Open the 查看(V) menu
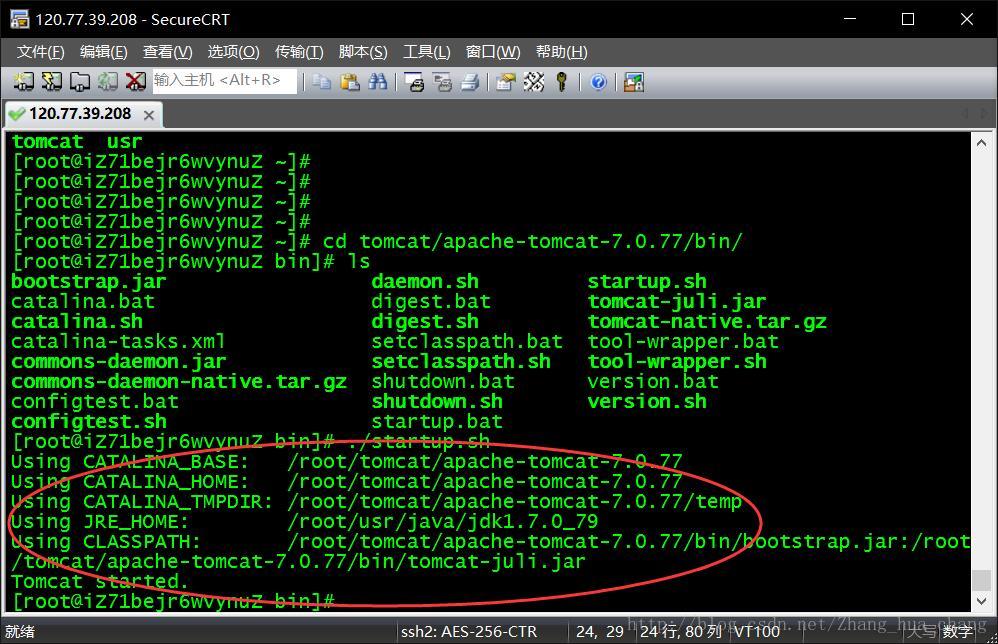 click(x=167, y=52)
